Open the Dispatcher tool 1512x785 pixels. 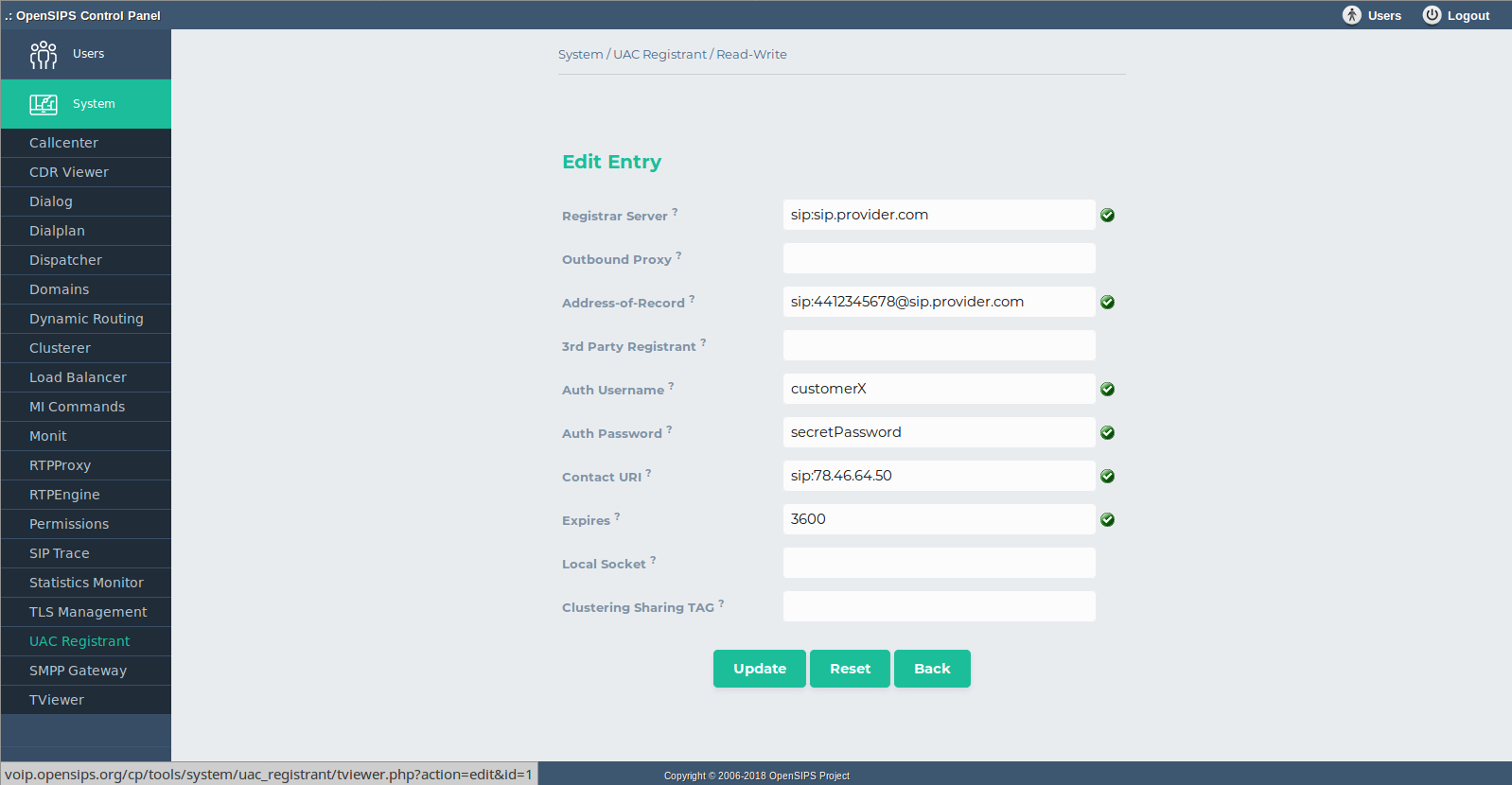(x=86, y=260)
